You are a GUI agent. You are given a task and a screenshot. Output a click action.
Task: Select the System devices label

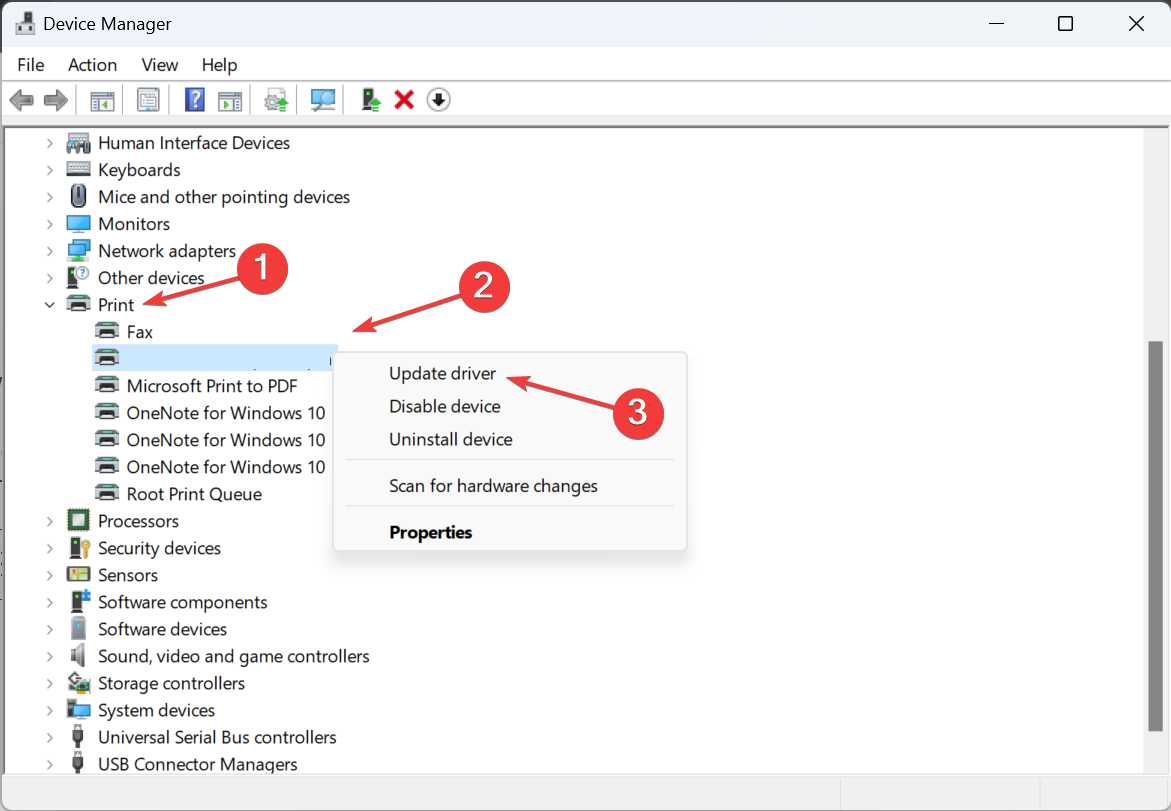(156, 710)
